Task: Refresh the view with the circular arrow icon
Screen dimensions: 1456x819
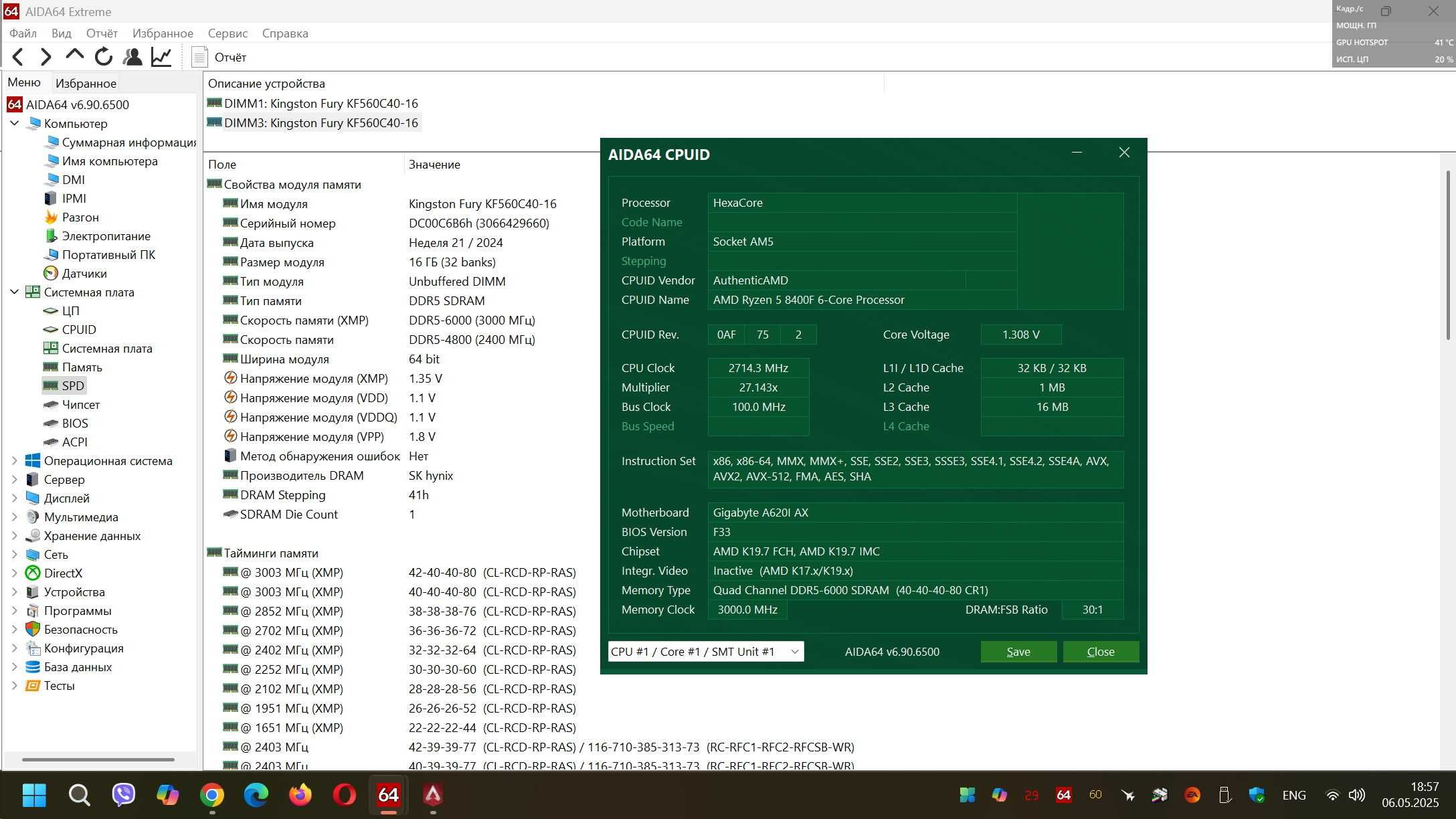Action: [x=103, y=57]
